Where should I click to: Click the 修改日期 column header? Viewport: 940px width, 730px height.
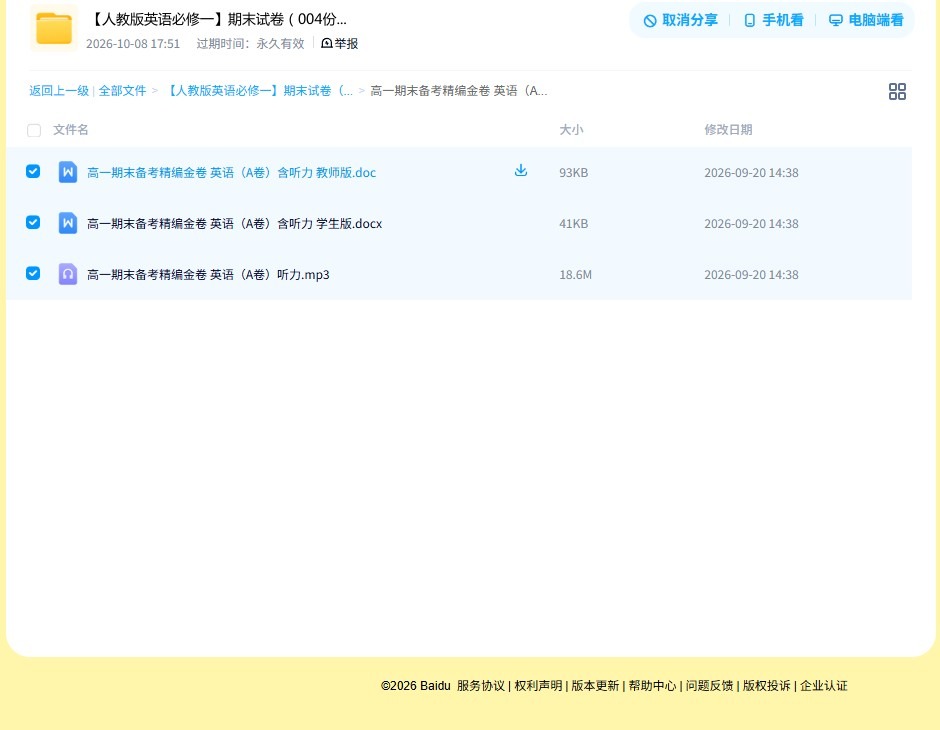(x=728, y=129)
